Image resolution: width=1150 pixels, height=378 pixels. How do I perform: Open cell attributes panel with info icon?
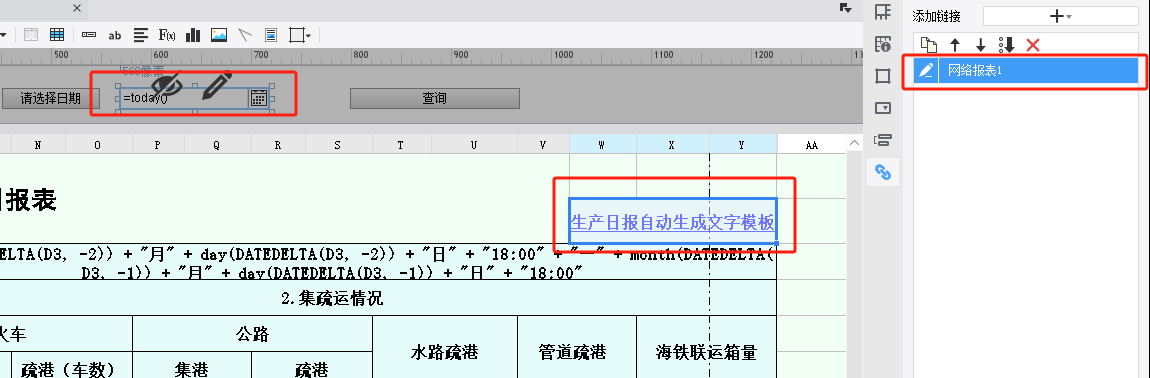(x=883, y=44)
